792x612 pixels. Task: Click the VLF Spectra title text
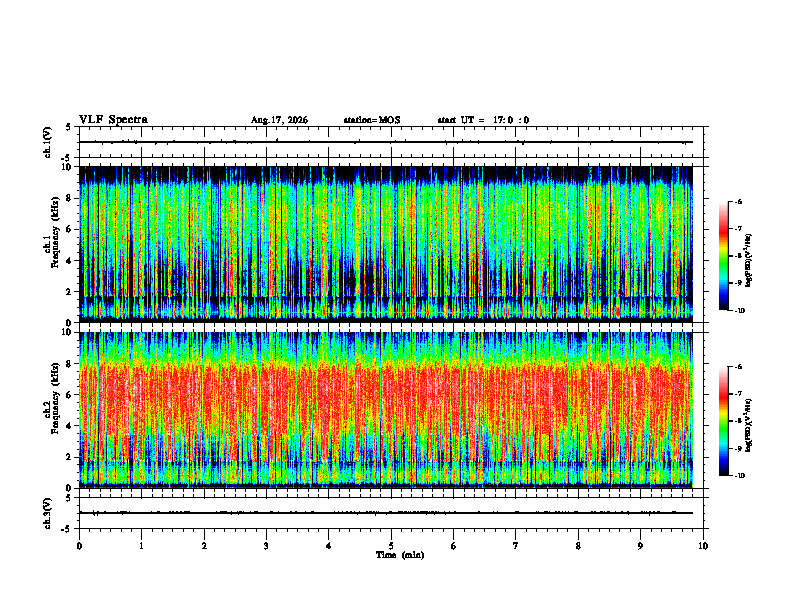click(113, 120)
